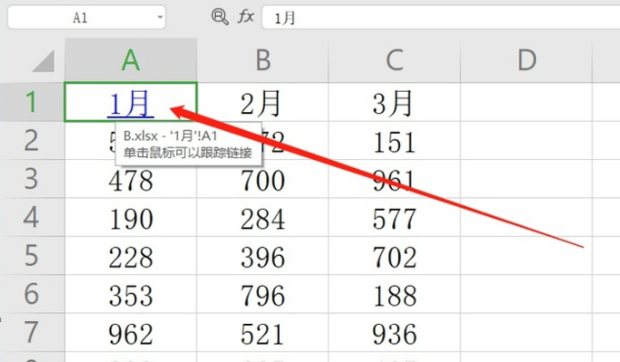
Task: Select column C header
Action: pyautogui.click(x=394, y=60)
